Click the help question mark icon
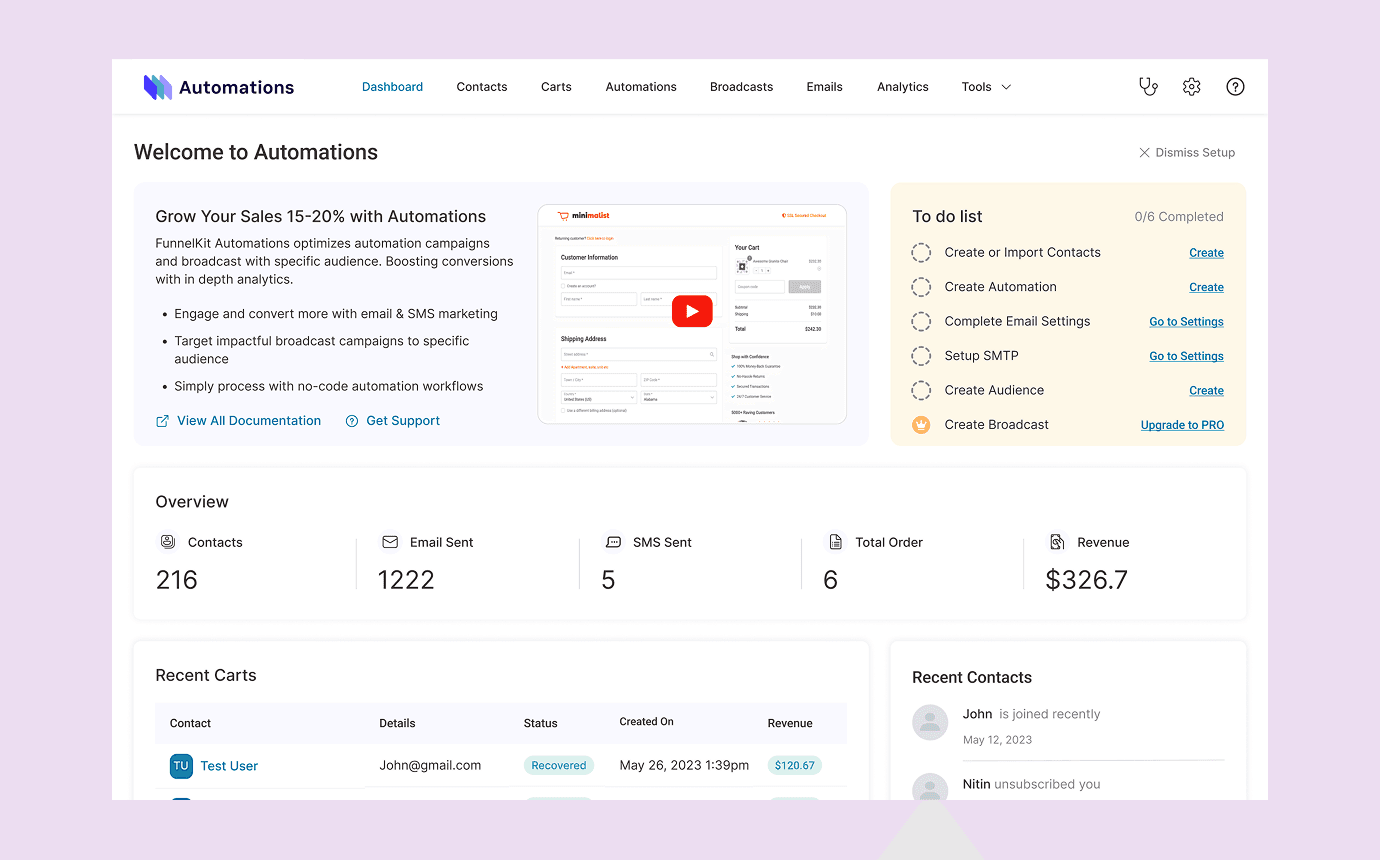1380x860 pixels. (1235, 87)
